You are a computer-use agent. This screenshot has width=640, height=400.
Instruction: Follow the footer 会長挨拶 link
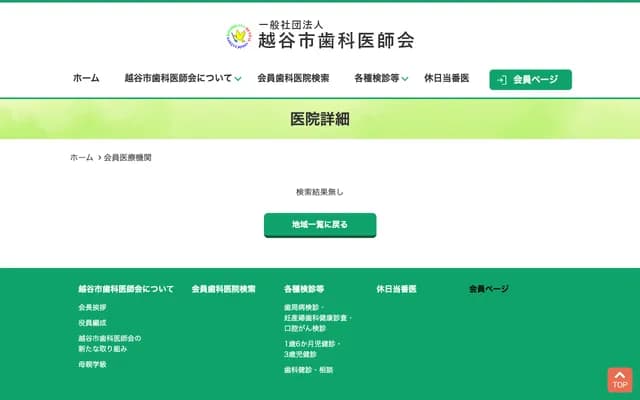[92, 307]
